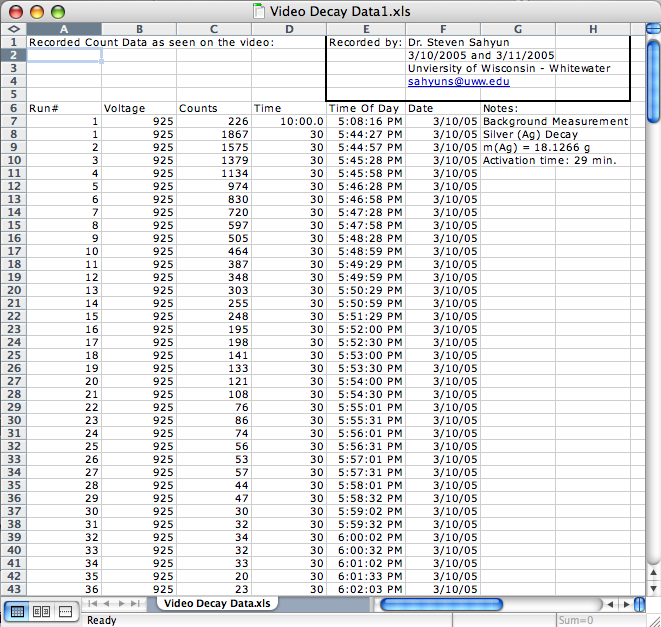The width and height of the screenshot is (661, 627).
Task: Click the 'Recorded Count Data as seen on the video:' cell
Action: pos(151,42)
